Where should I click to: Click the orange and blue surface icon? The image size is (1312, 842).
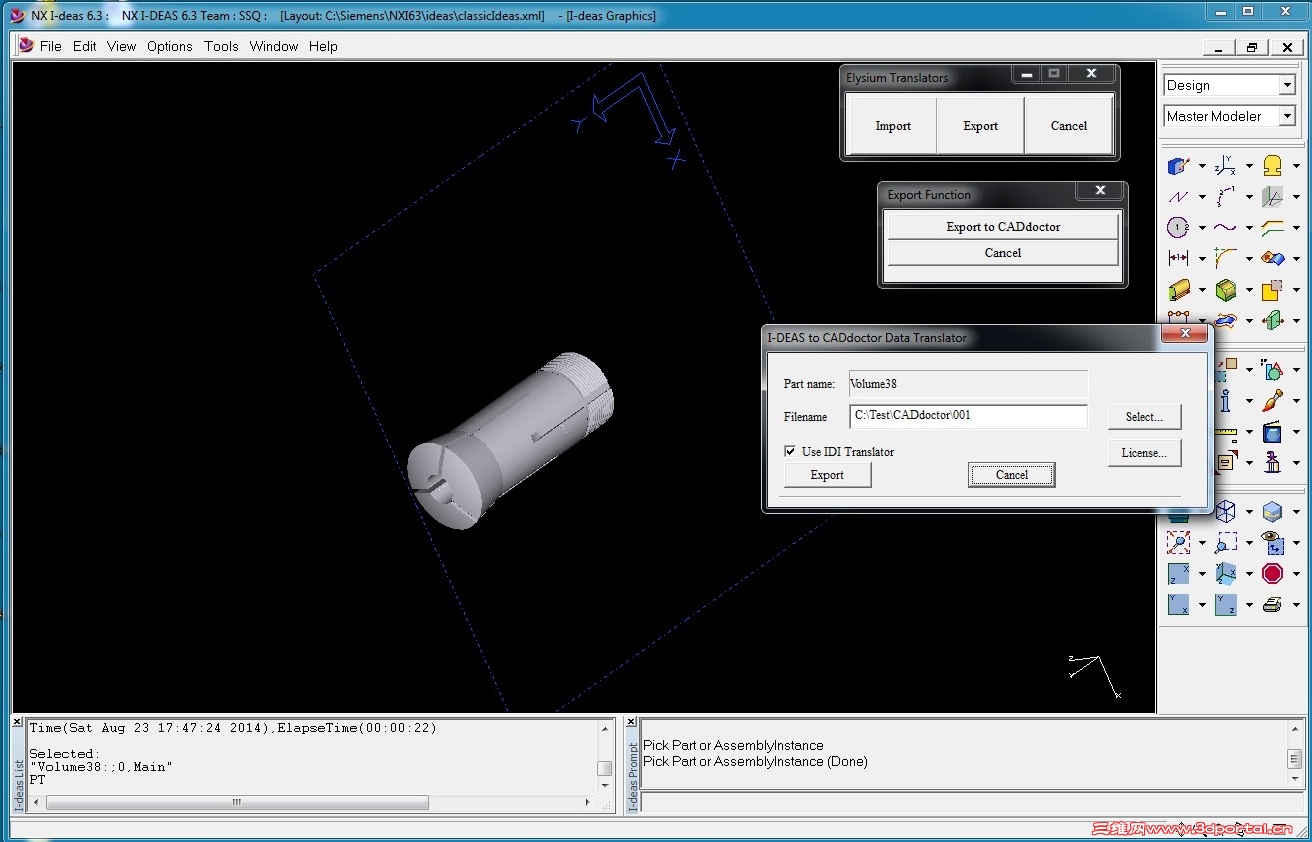[1272, 259]
